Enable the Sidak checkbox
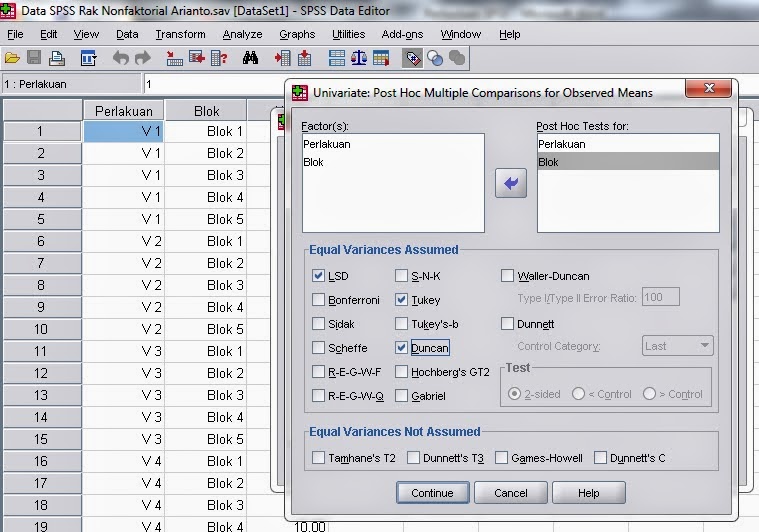Viewport: 759px width, 532px height. 318,323
